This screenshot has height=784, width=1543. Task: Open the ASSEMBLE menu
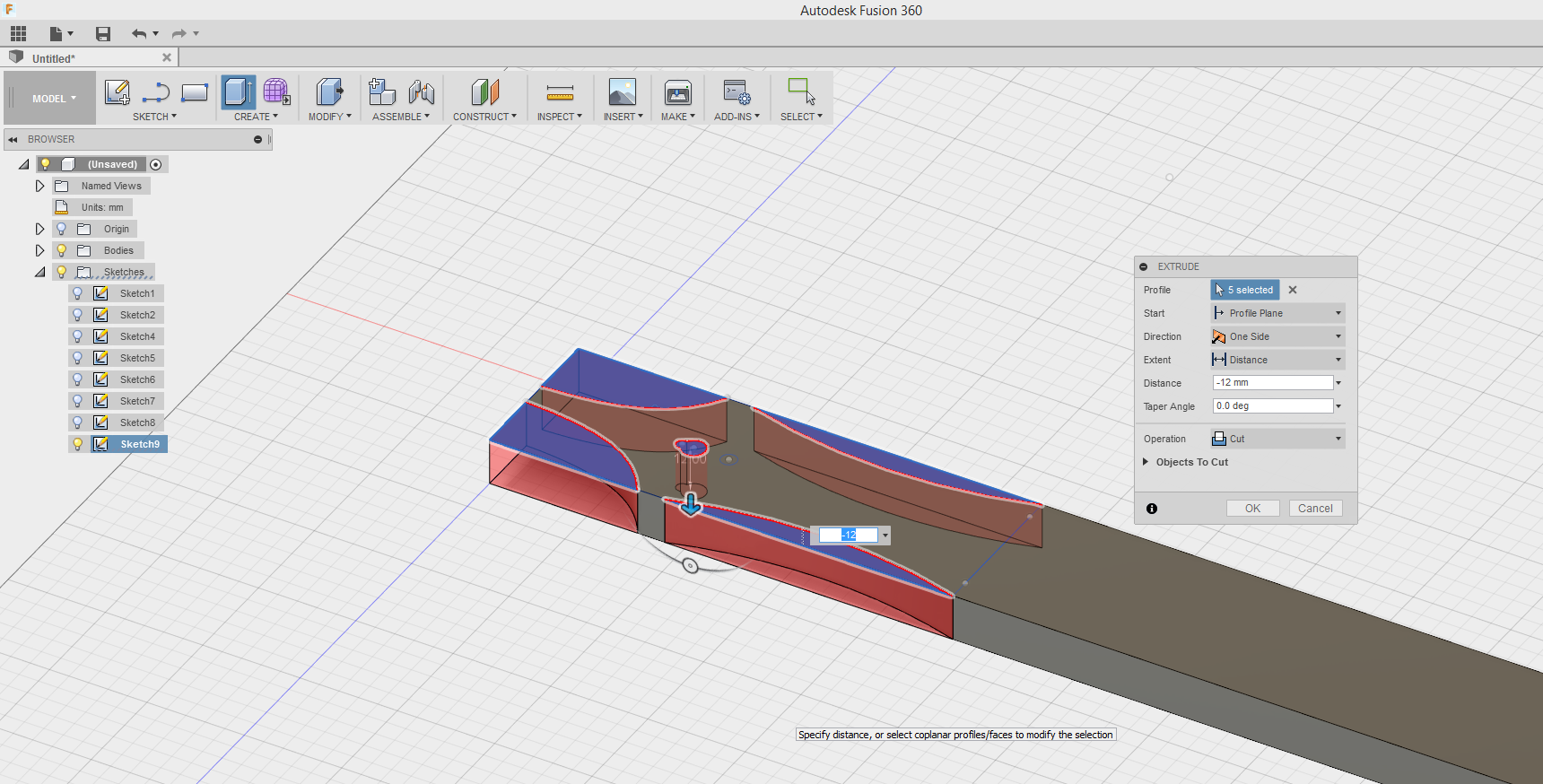tap(401, 117)
